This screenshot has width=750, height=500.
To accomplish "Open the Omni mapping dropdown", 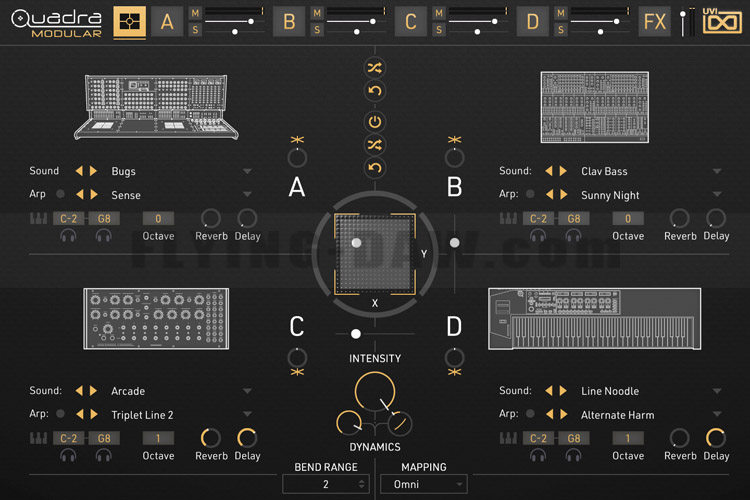I will click(424, 484).
